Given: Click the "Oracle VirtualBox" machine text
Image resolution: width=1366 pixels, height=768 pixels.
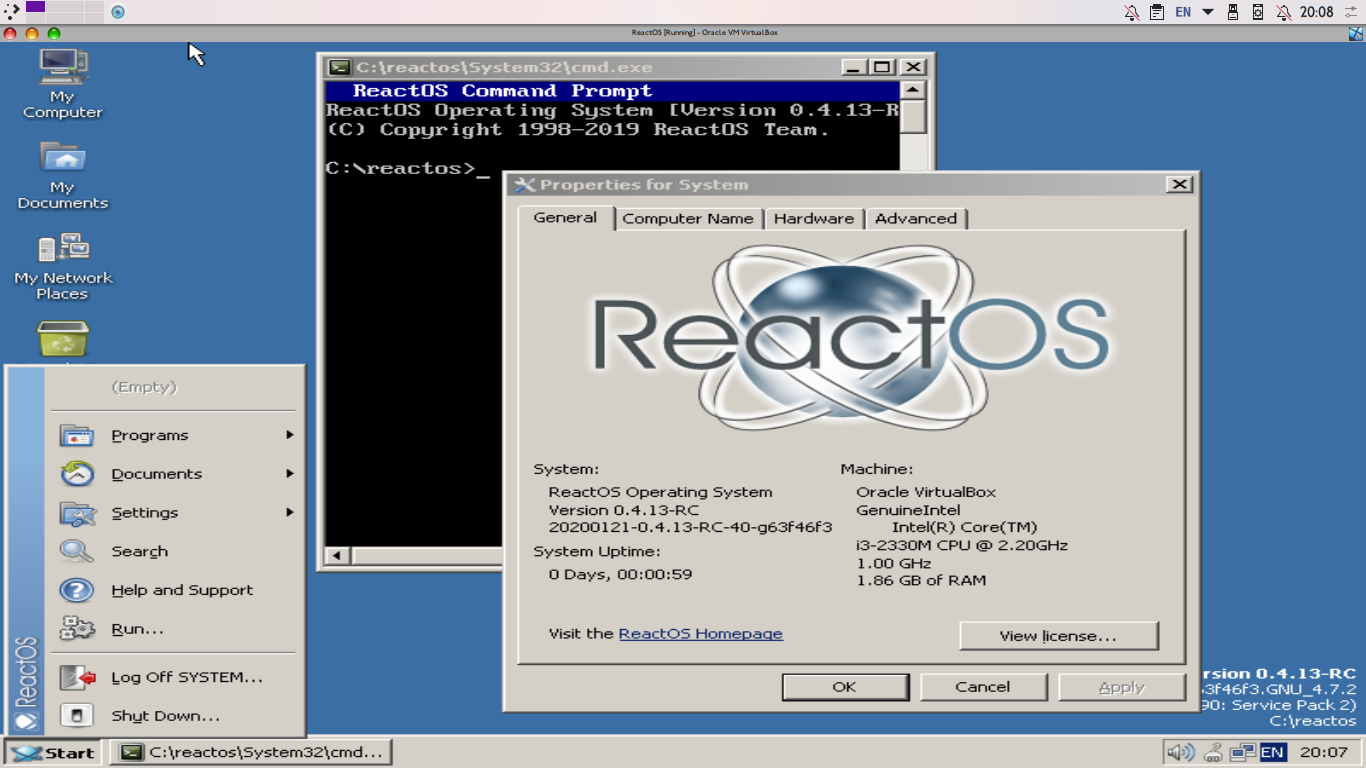Looking at the screenshot, I should [x=926, y=492].
